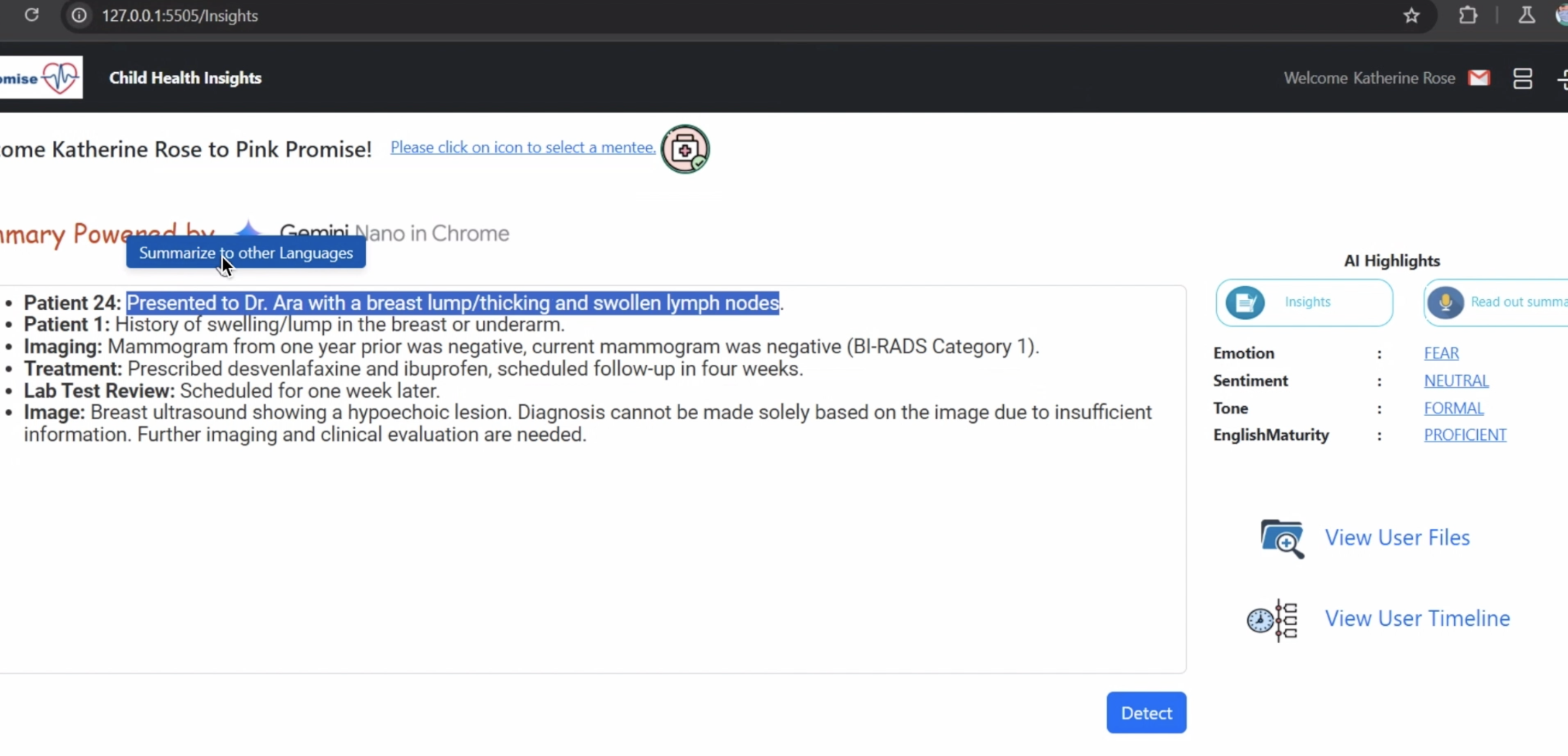Click the Read out summary microphone icon

coord(1445,303)
